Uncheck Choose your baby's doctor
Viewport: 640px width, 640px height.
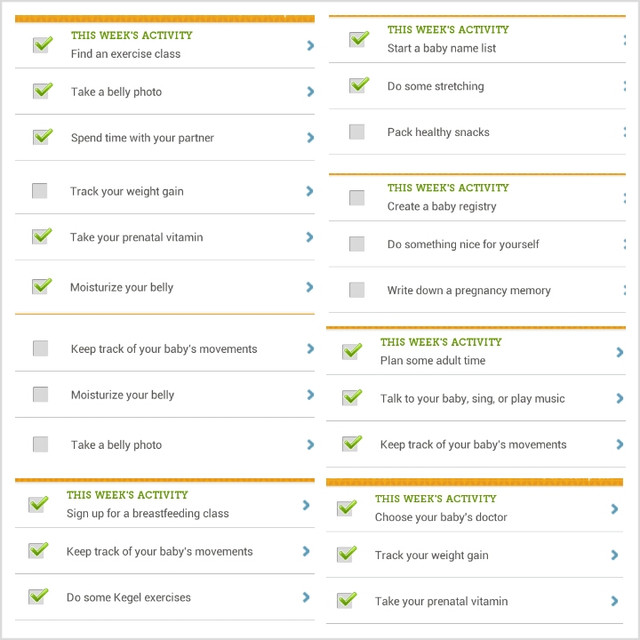click(x=347, y=508)
